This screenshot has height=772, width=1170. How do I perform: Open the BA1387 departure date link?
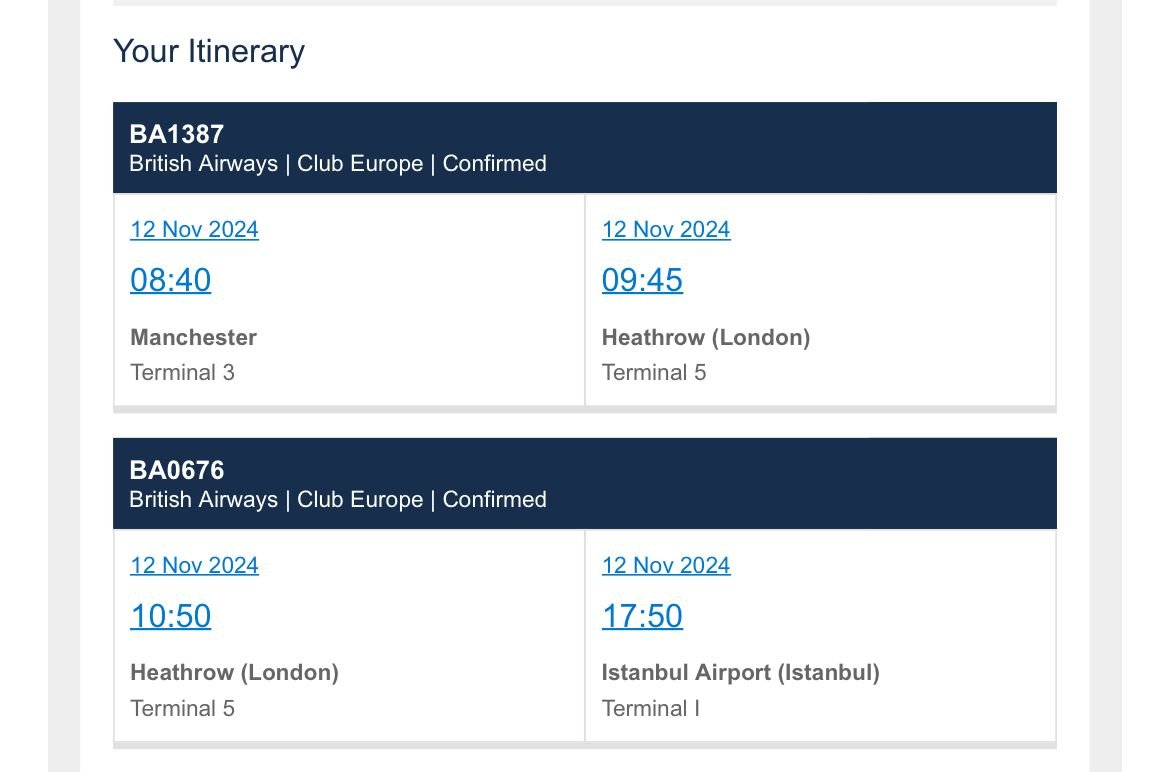[194, 230]
